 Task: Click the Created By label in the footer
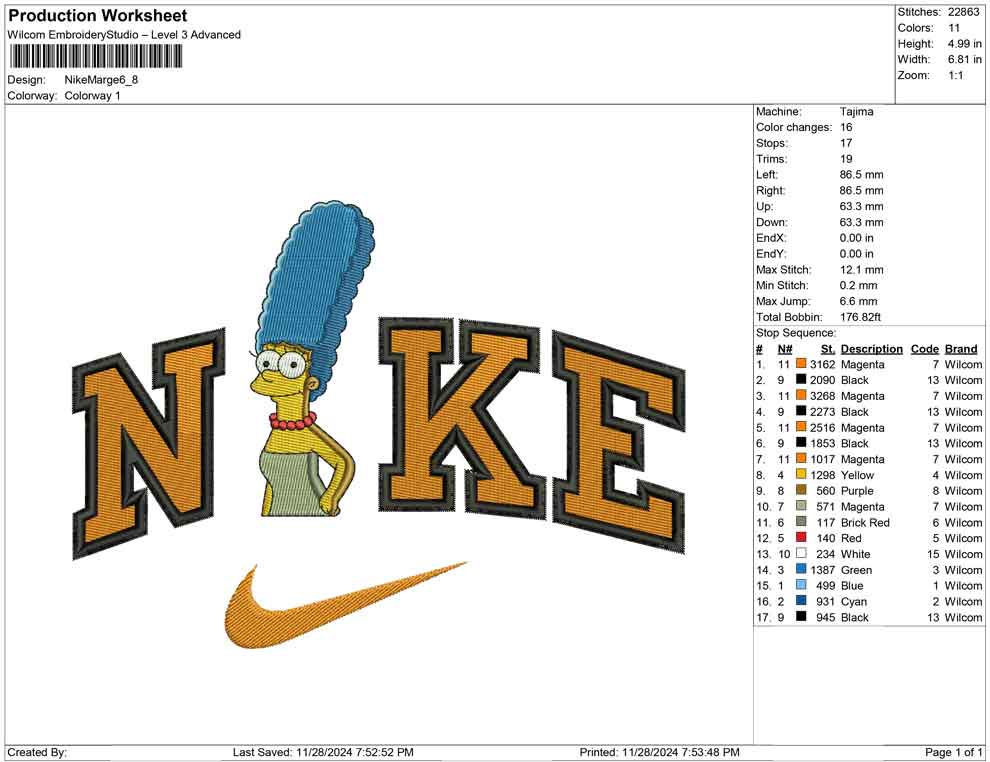click(37, 753)
